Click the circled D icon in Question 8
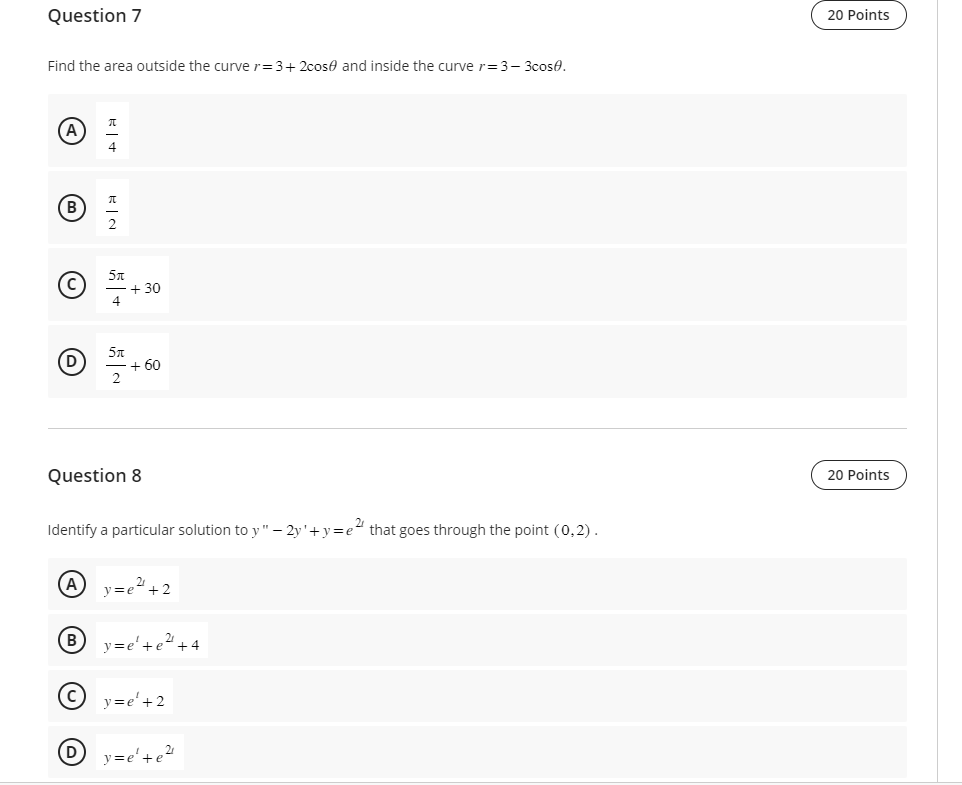Screen dimensions: 962x785 pos(70,751)
